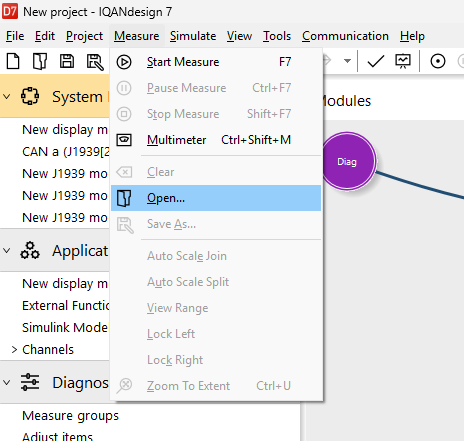Click the Diagnostics section header label

point(80,383)
